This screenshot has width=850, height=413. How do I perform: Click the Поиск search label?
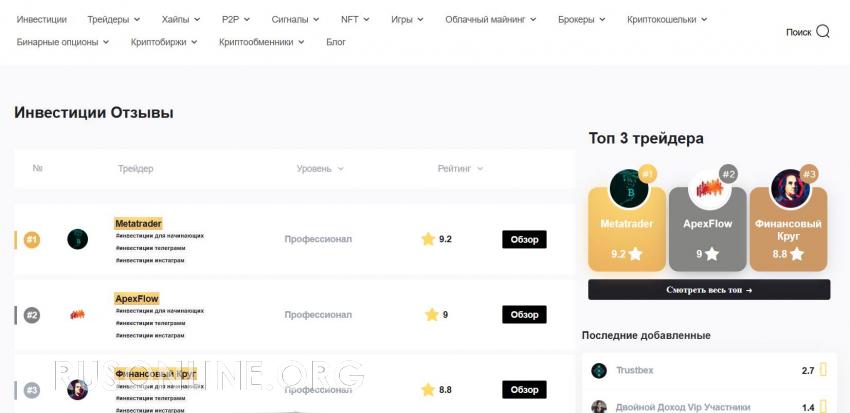(799, 32)
